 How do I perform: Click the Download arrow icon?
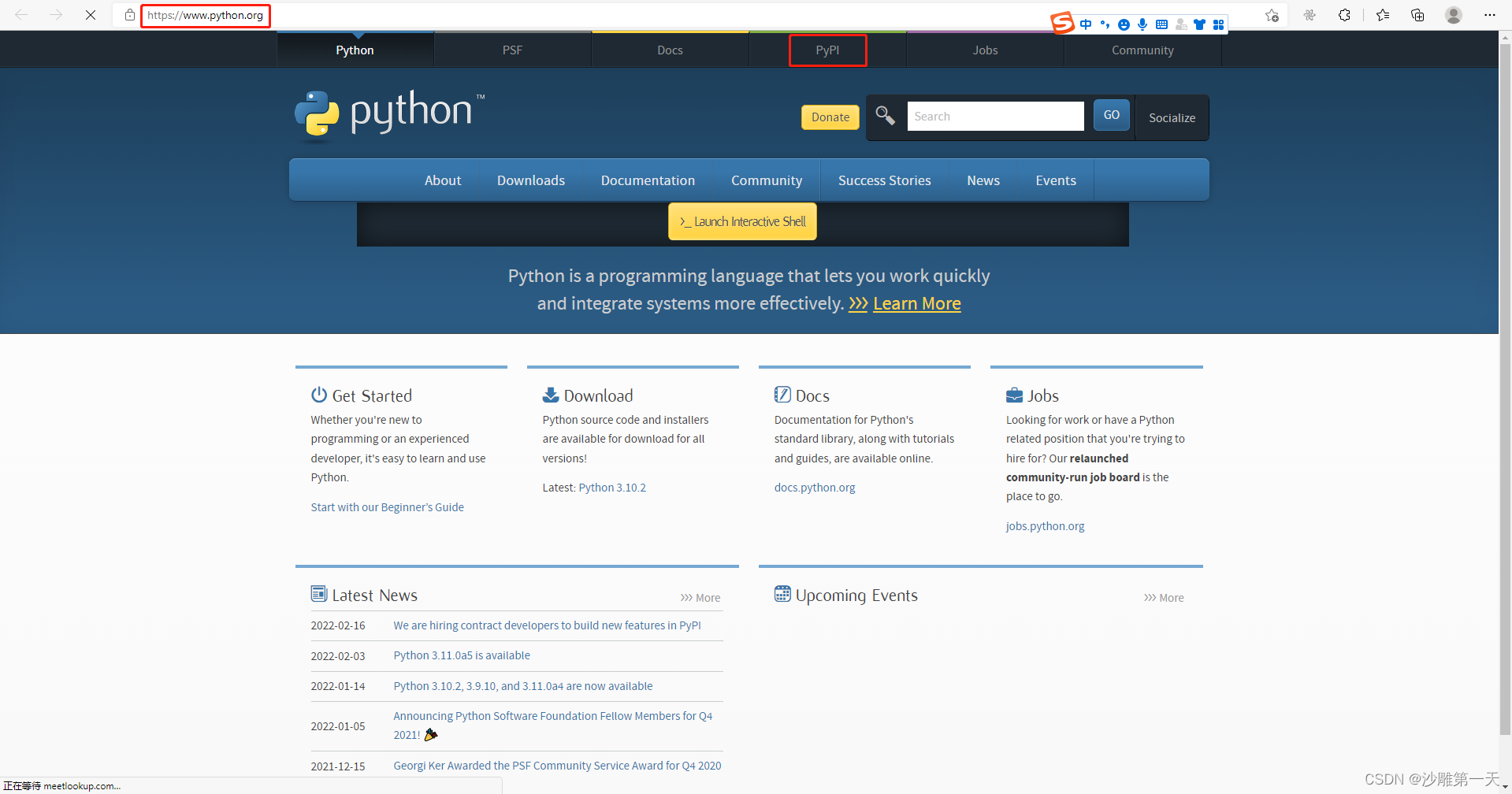pyautogui.click(x=551, y=395)
